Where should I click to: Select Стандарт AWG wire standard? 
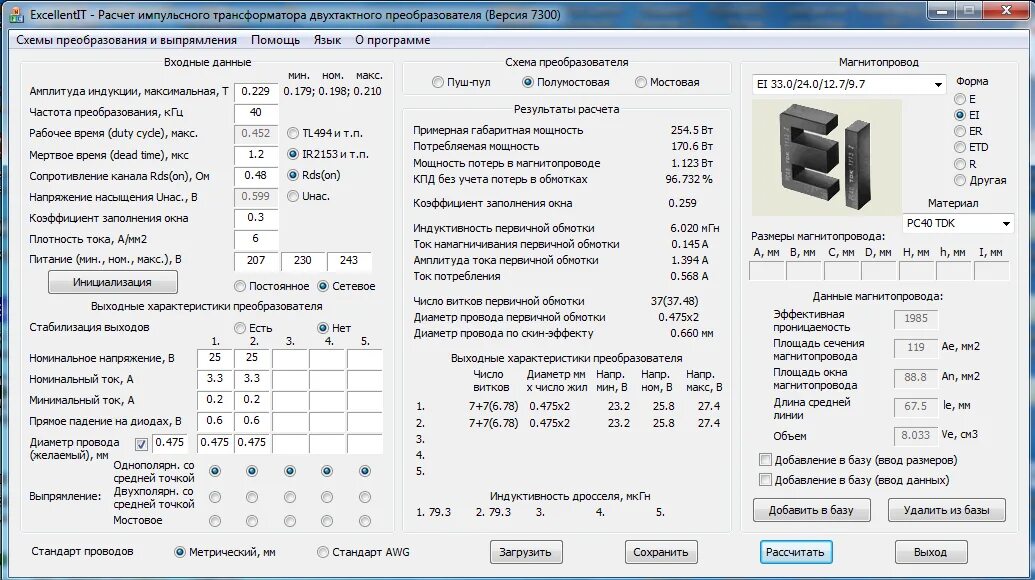click(x=364, y=552)
